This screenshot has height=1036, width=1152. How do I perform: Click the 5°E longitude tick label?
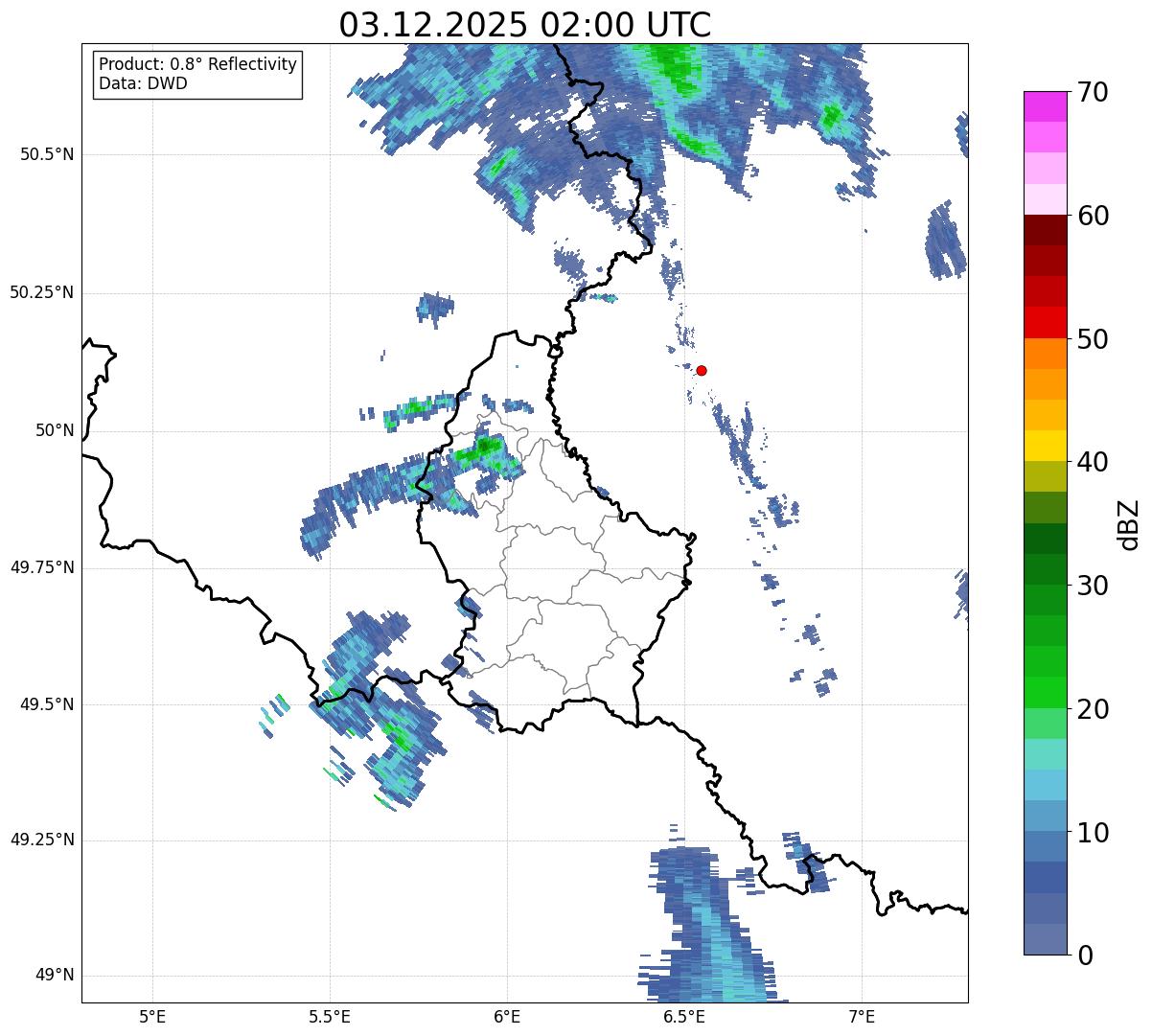pos(152,1016)
